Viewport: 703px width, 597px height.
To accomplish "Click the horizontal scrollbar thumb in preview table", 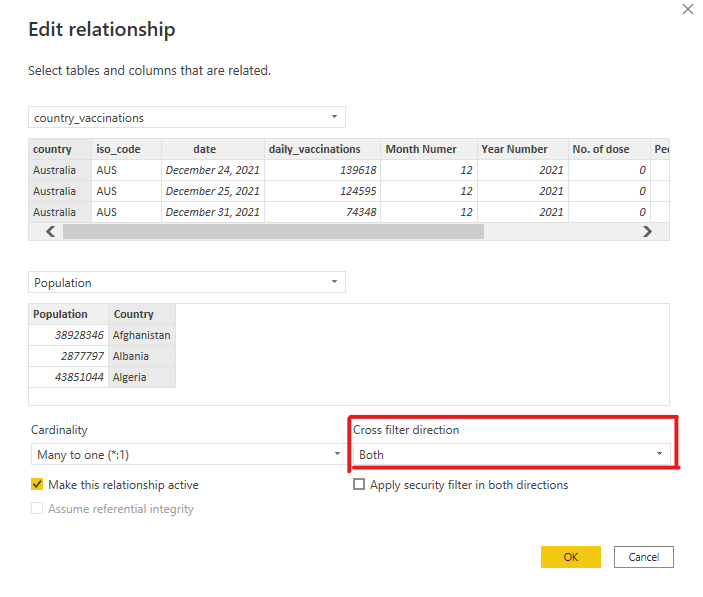I will click(273, 232).
